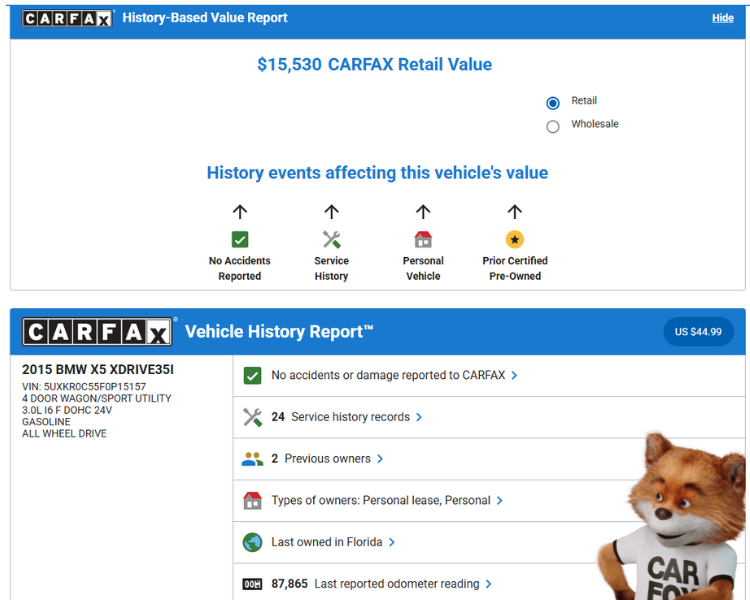Select the Wholesale radio button
The image size is (750, 600).
click(x=552, y=126)
